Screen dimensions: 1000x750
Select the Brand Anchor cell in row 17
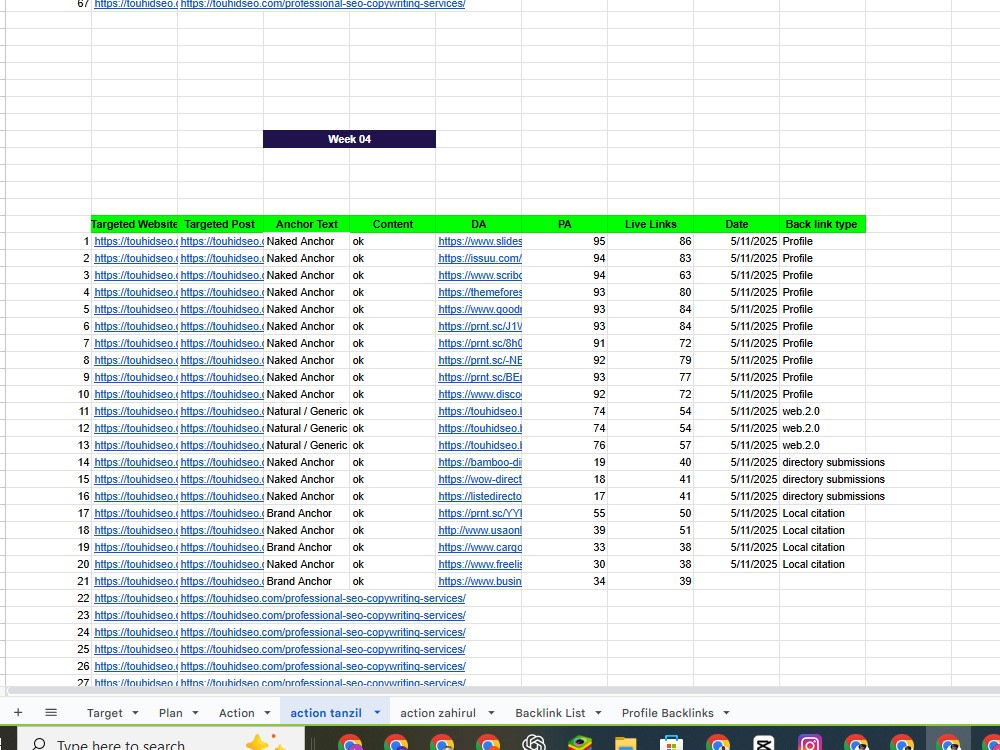(x=306, y=513)
